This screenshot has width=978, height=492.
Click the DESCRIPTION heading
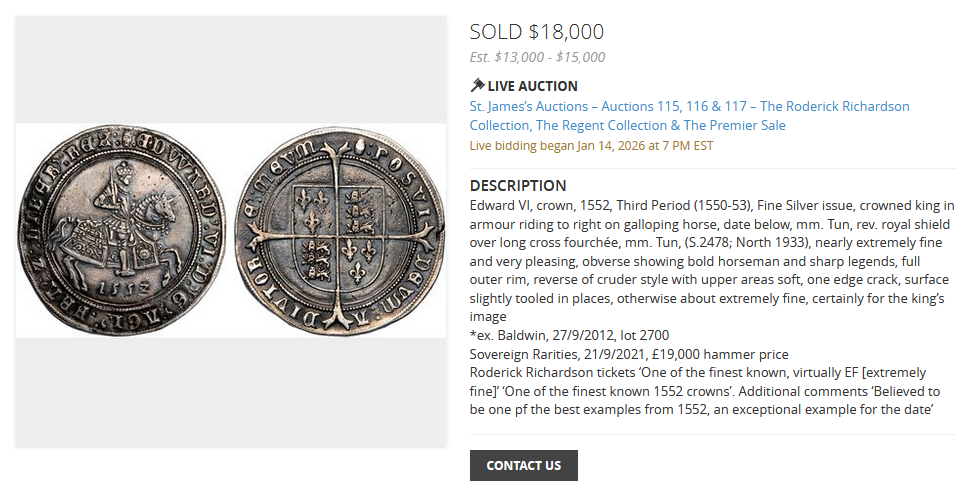(518, 185)
